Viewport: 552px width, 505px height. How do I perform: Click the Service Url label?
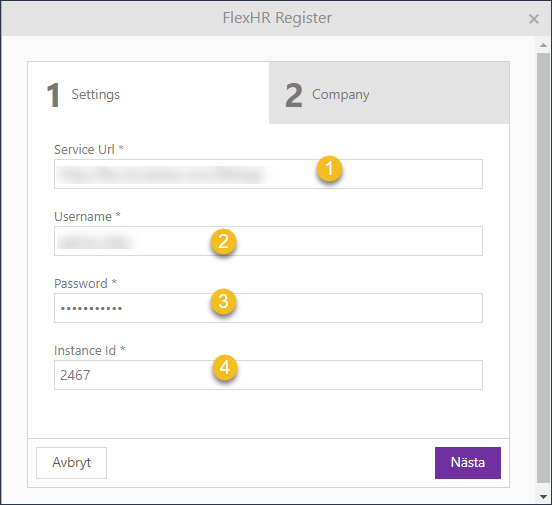84,150
